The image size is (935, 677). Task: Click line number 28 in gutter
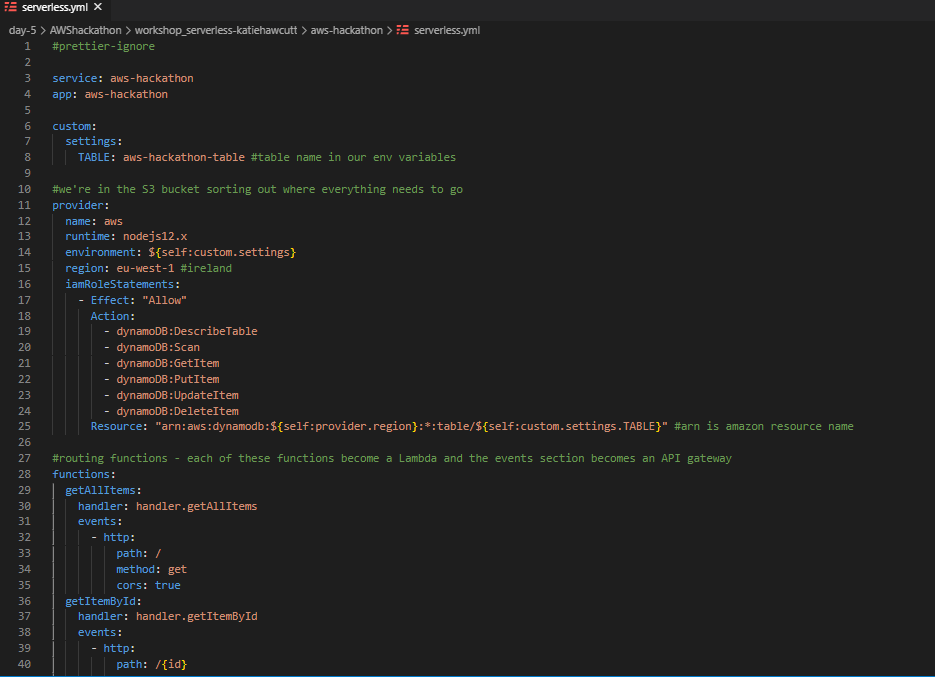click(x=24, y=474)
